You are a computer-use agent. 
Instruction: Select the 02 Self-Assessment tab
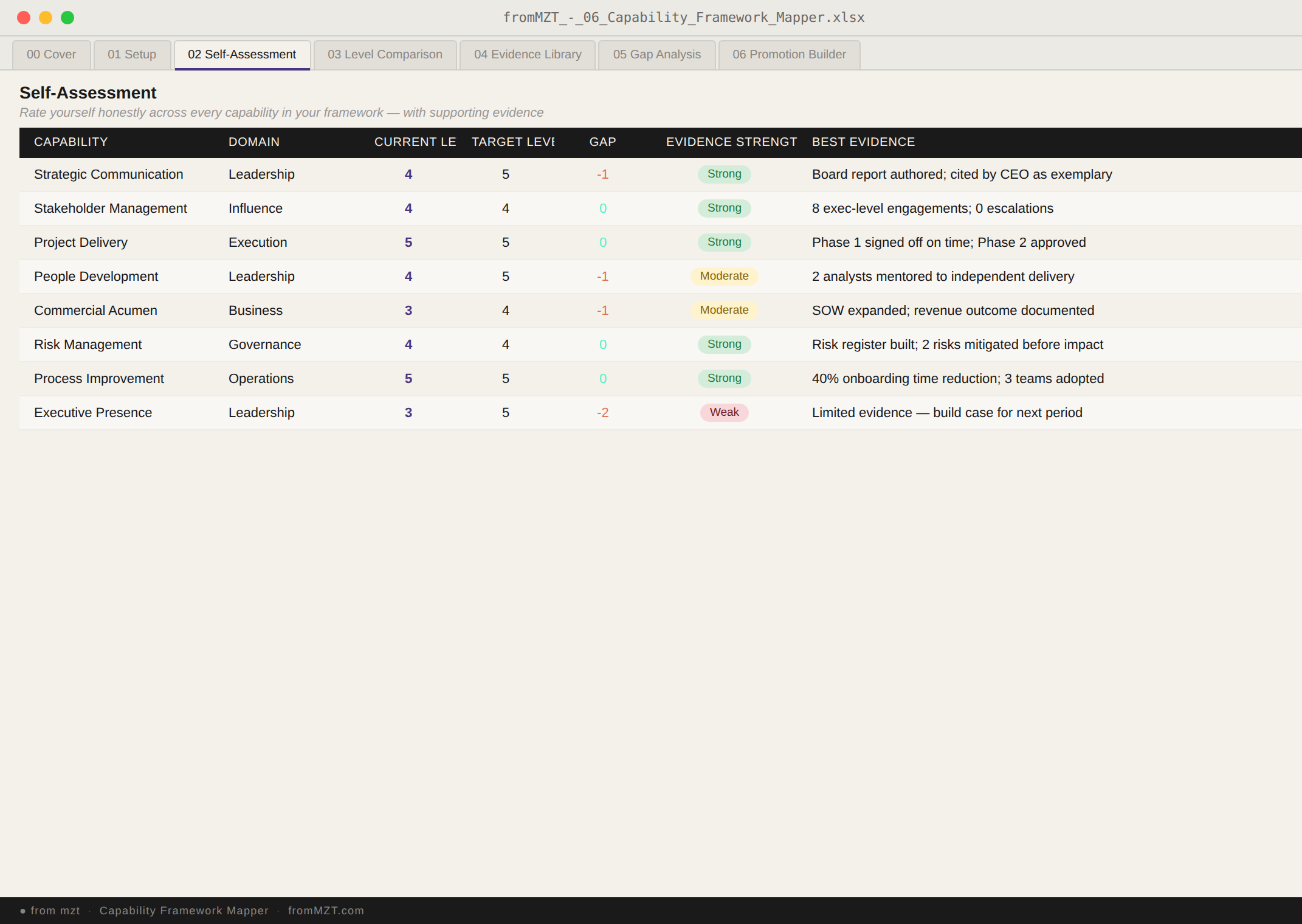pyautogui.click(x=242, y=55)
